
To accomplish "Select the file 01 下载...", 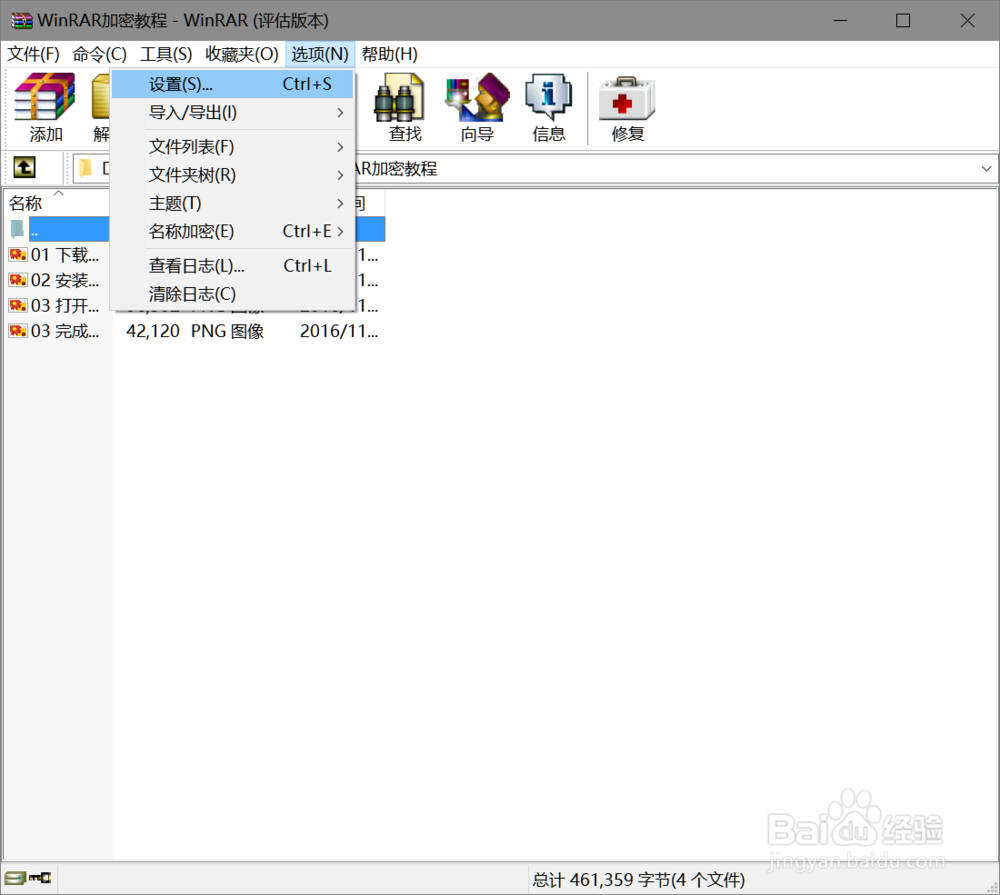I will click(64, 255).
